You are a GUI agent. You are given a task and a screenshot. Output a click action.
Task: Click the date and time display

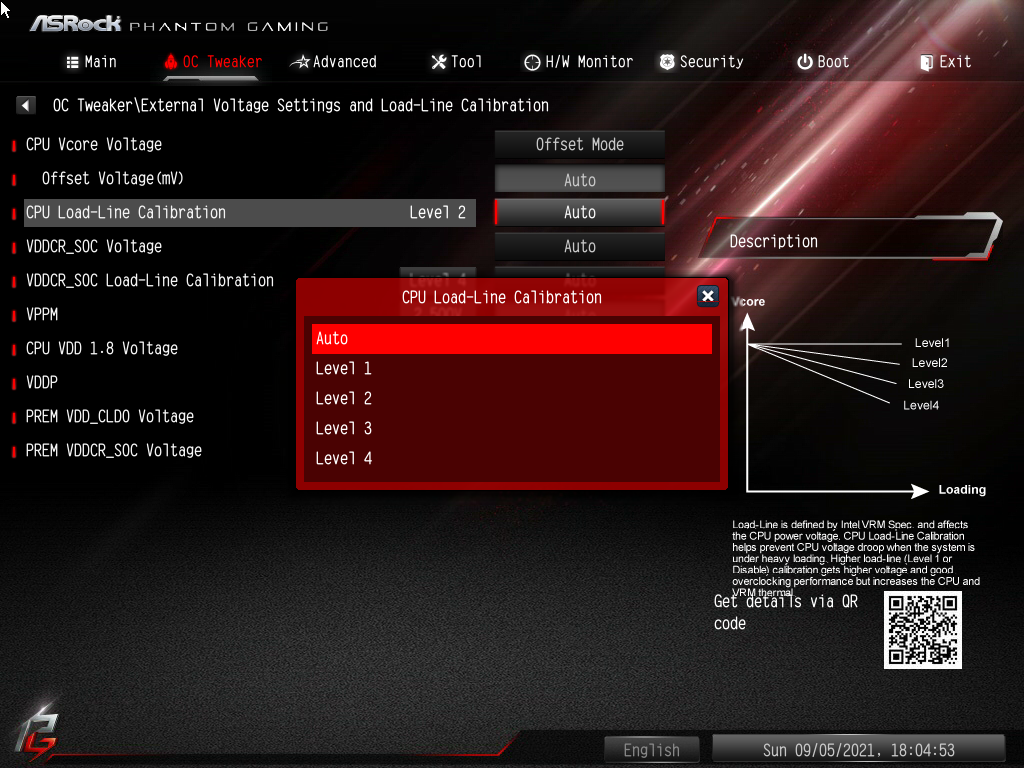pos(858,750)
